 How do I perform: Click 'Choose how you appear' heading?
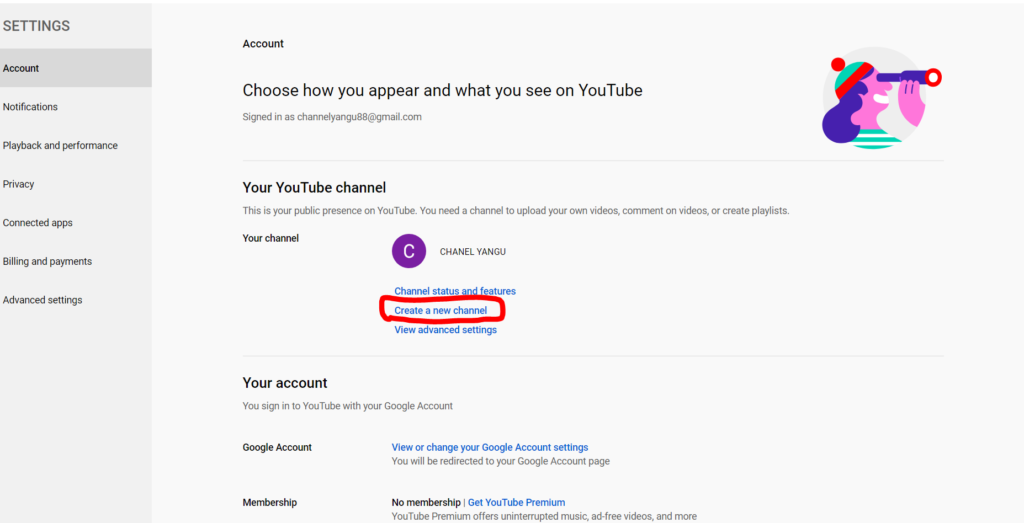coord(442,90)
